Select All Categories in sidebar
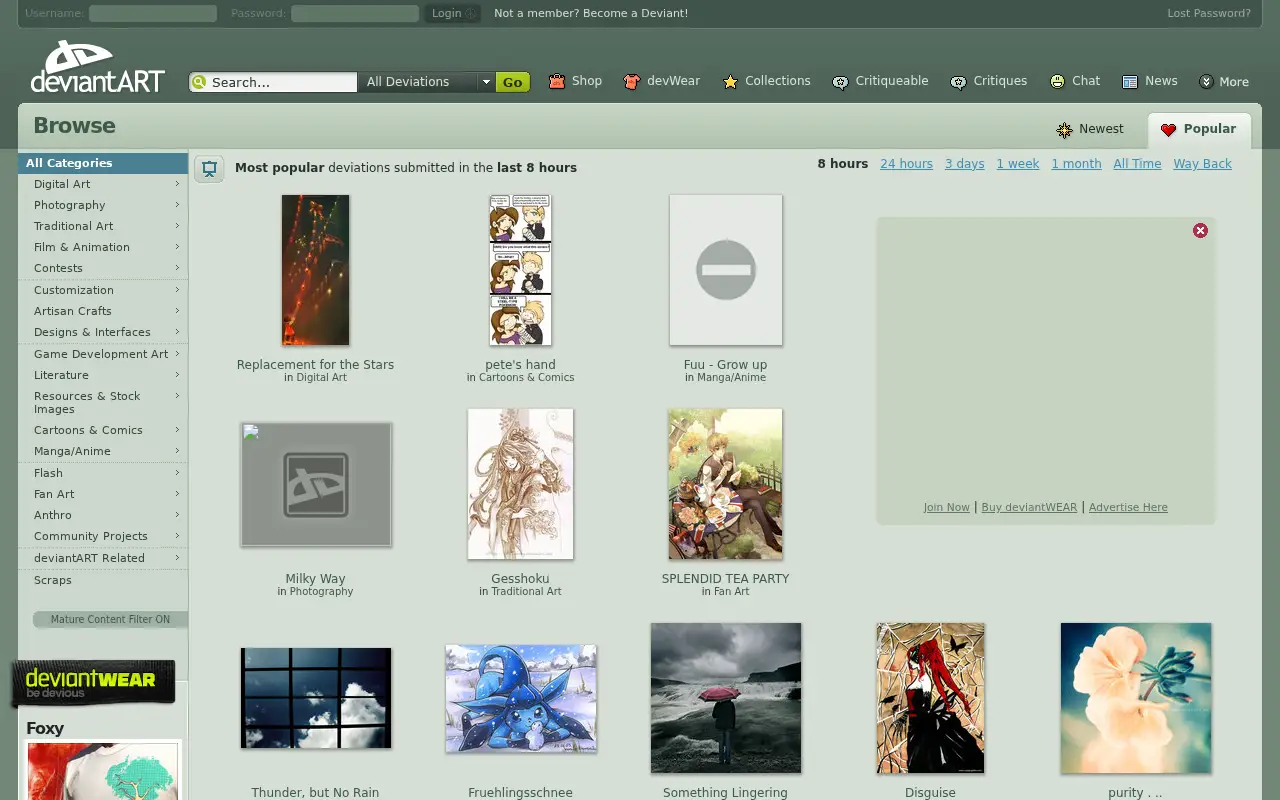Screen dimensions: 1280x800 103,163
